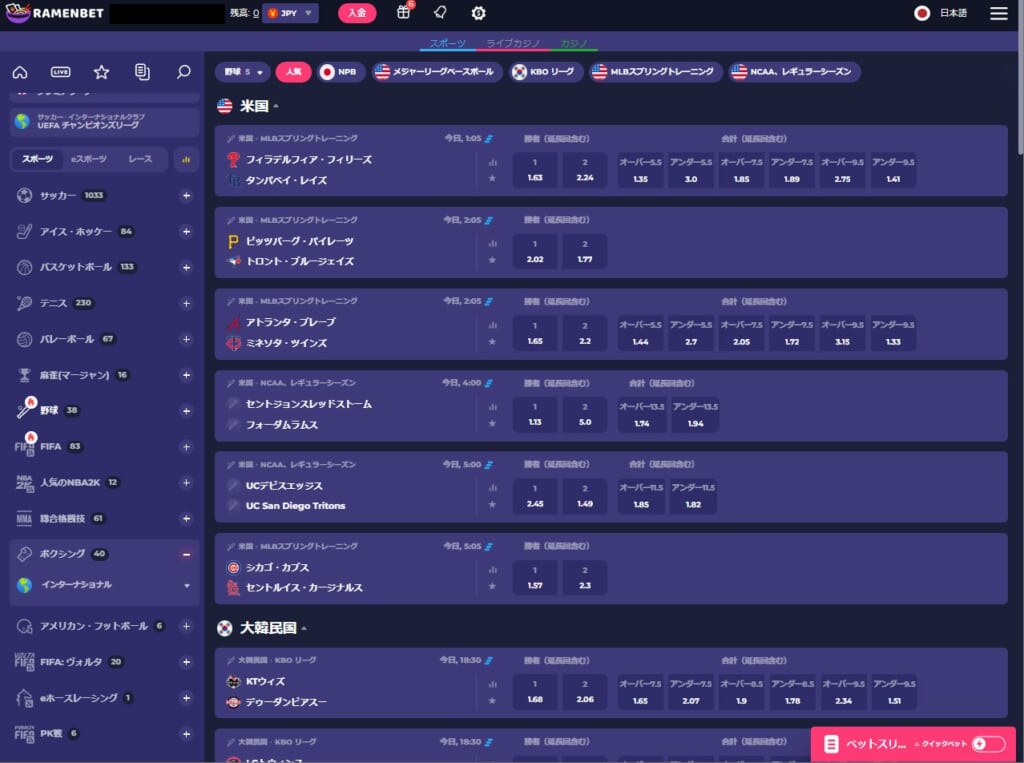1024x763 pixels.
Task: Favorite the KT Wiz vs Doosan Bears match
Action: (492, 700)
